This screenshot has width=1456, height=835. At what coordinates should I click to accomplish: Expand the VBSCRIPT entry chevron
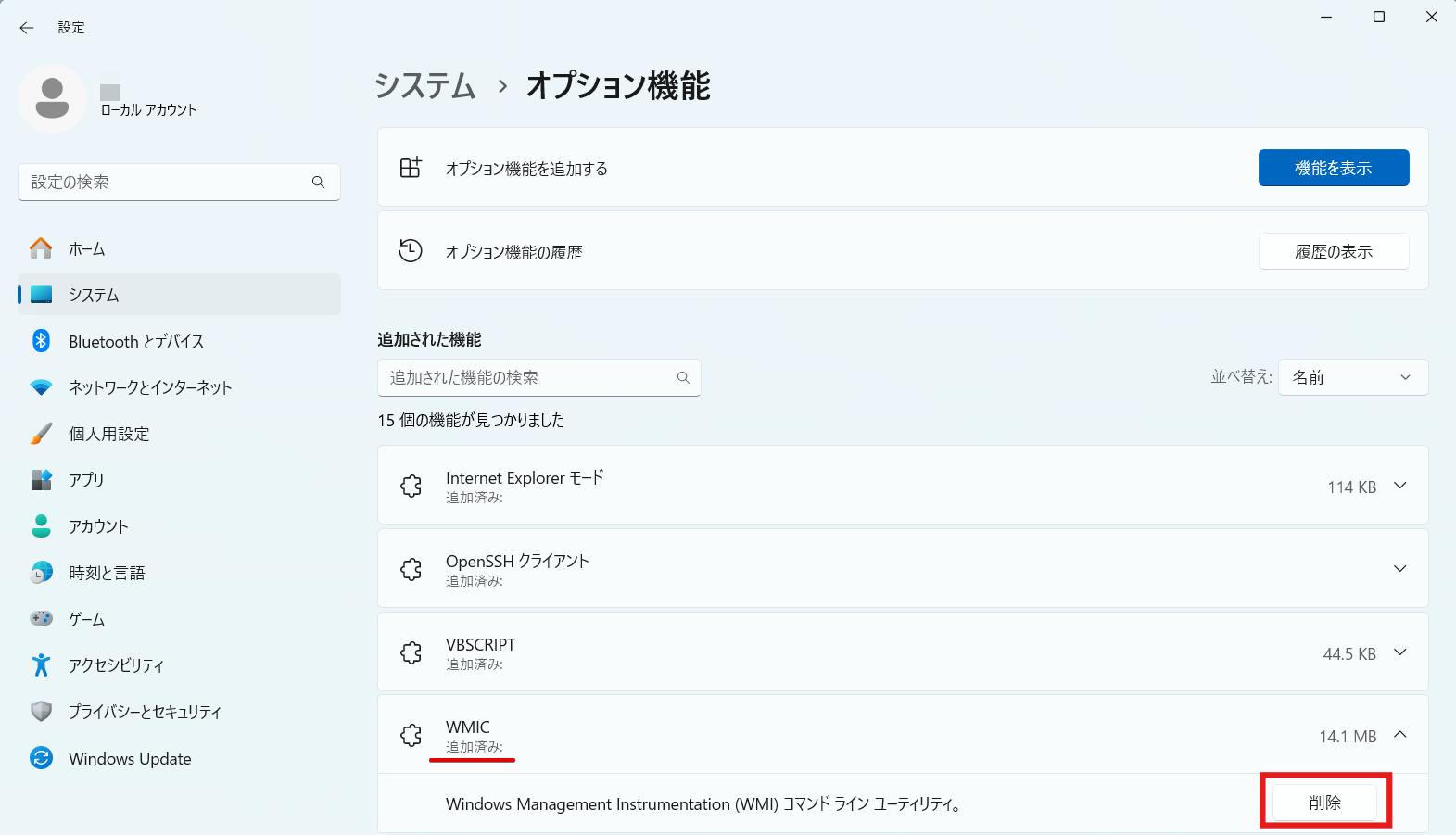coord(1400,652)
